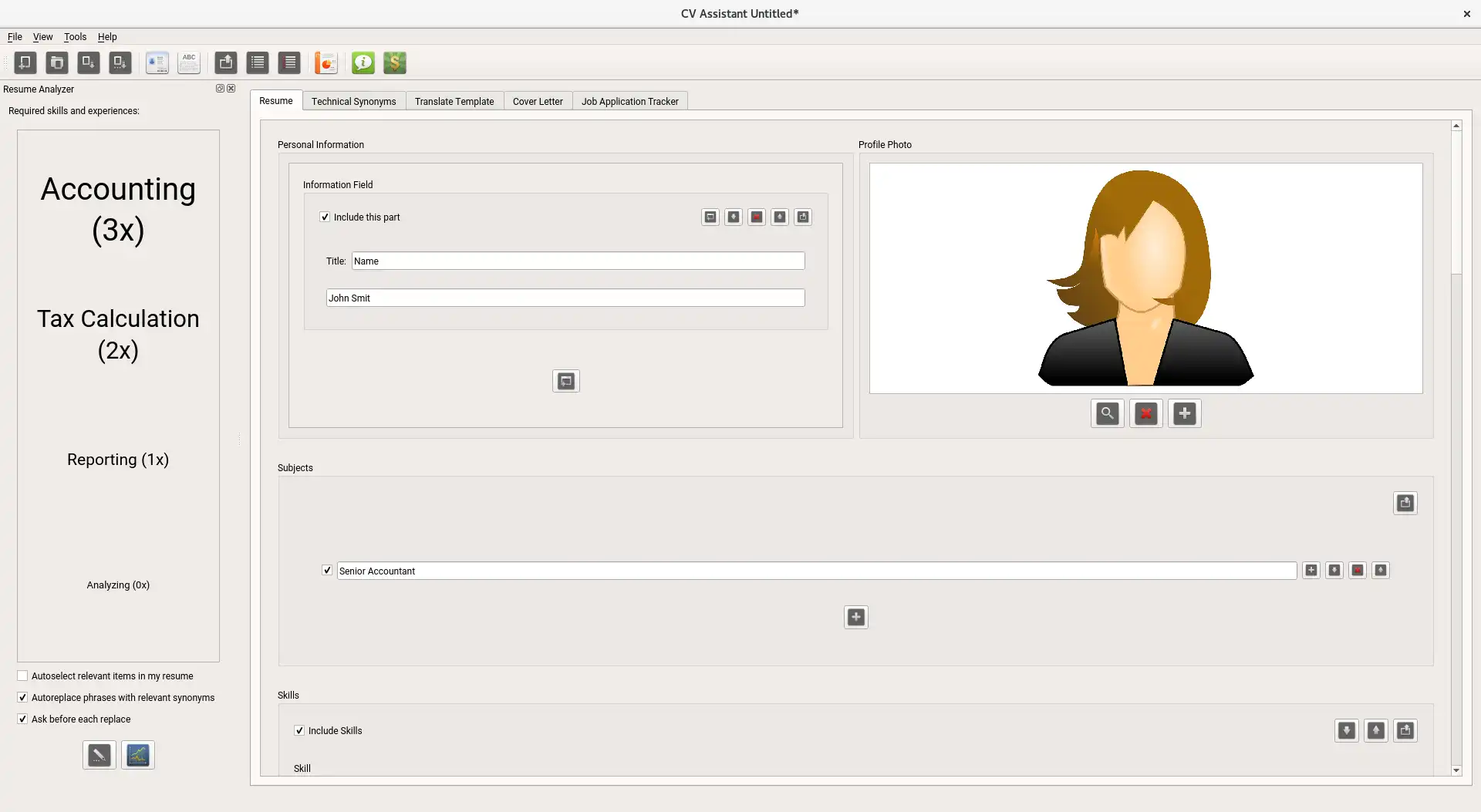Remove profile photo with red X icon
The image size is (1481, 812).
coord(1146,413)
